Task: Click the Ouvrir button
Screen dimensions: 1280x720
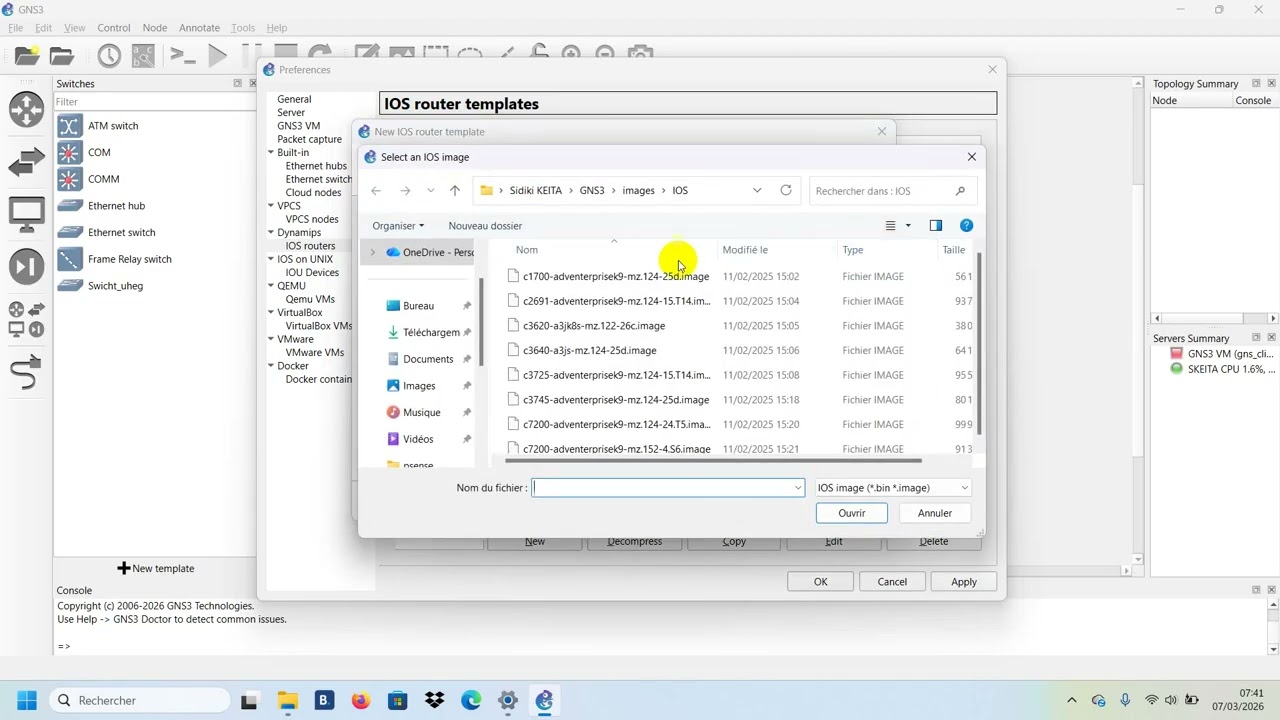Action: pos(852,513)
